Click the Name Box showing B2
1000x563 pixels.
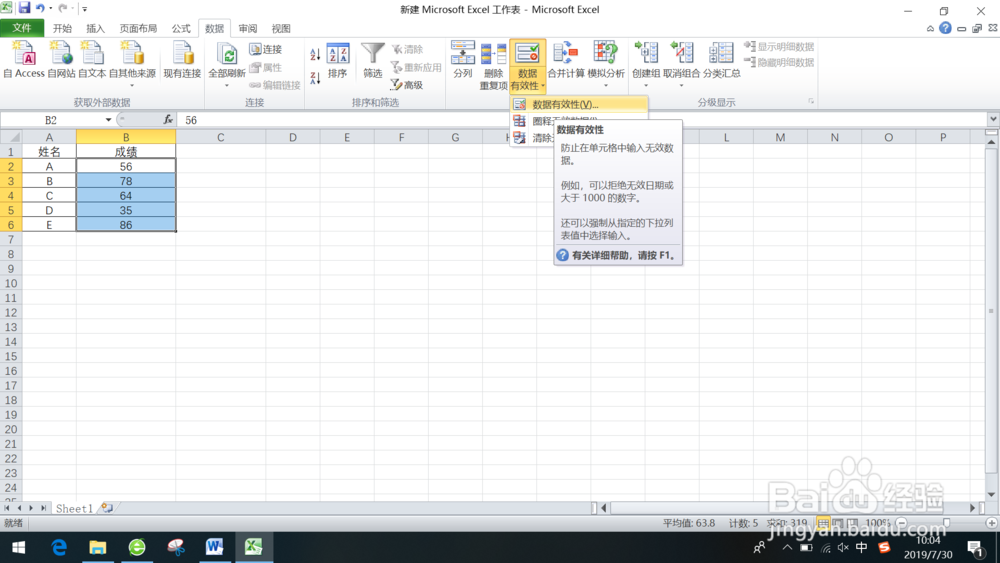(51, 120)
